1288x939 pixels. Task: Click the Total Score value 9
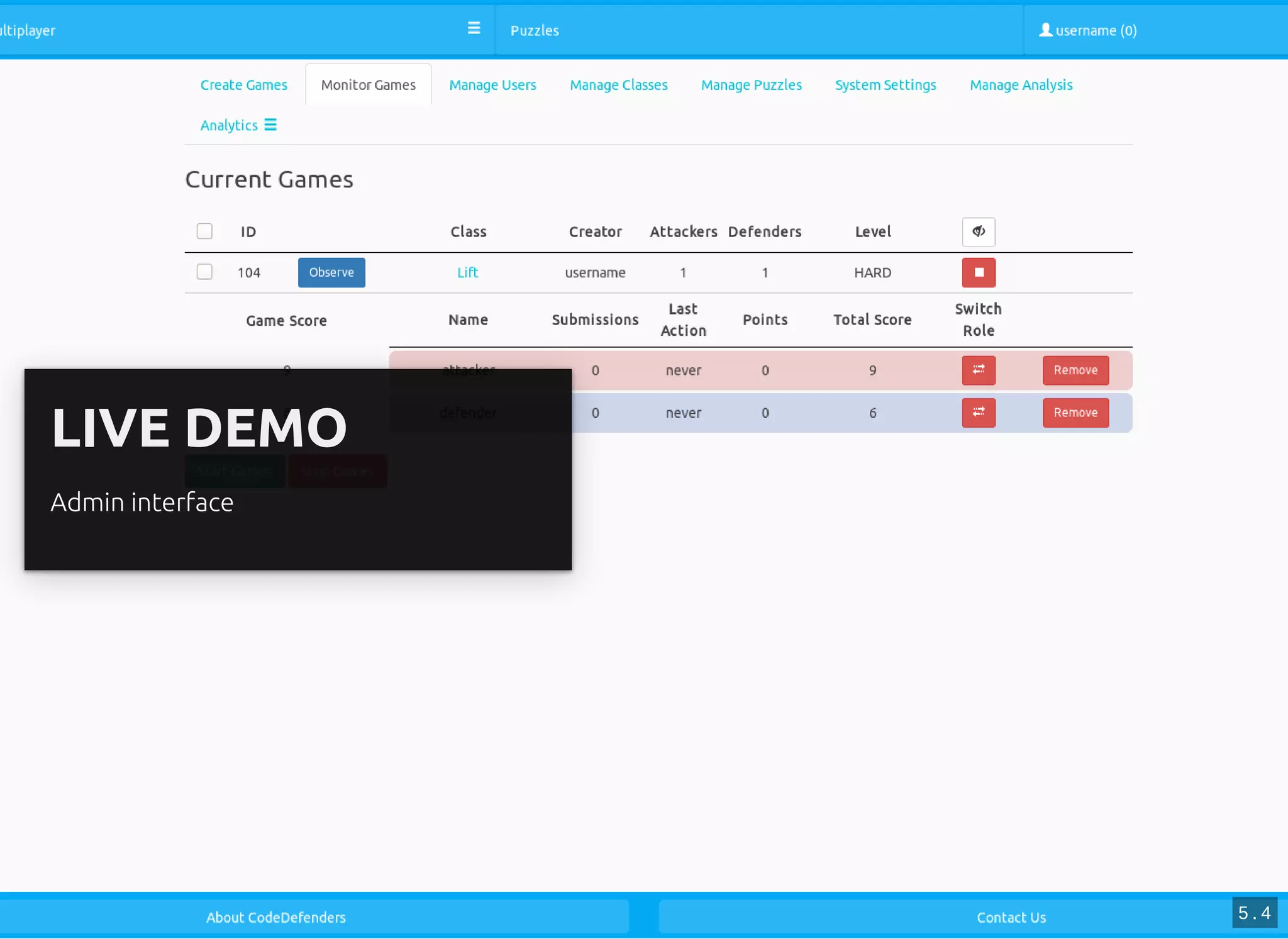point(872,370)
